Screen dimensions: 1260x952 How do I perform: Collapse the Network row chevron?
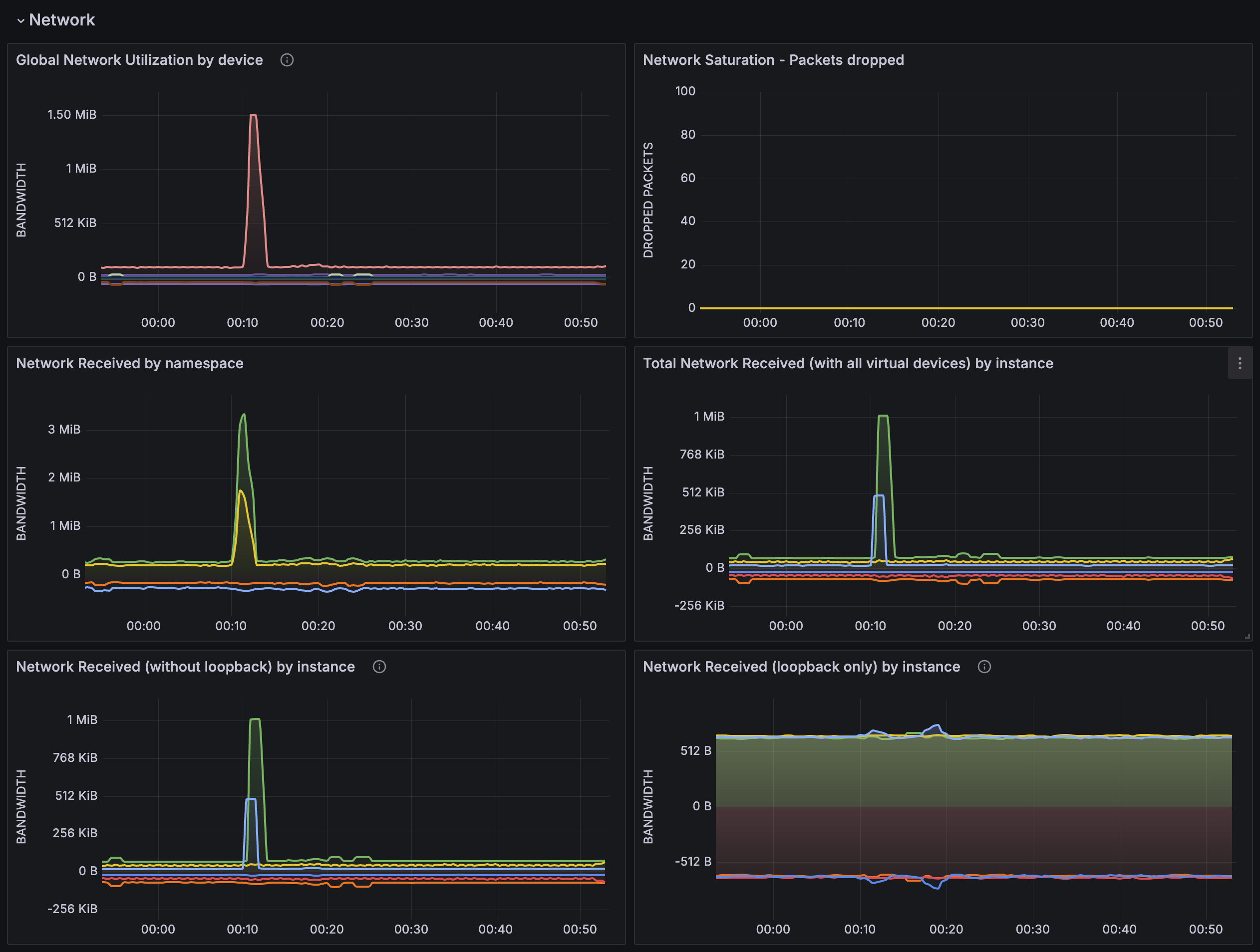(20, 21)
